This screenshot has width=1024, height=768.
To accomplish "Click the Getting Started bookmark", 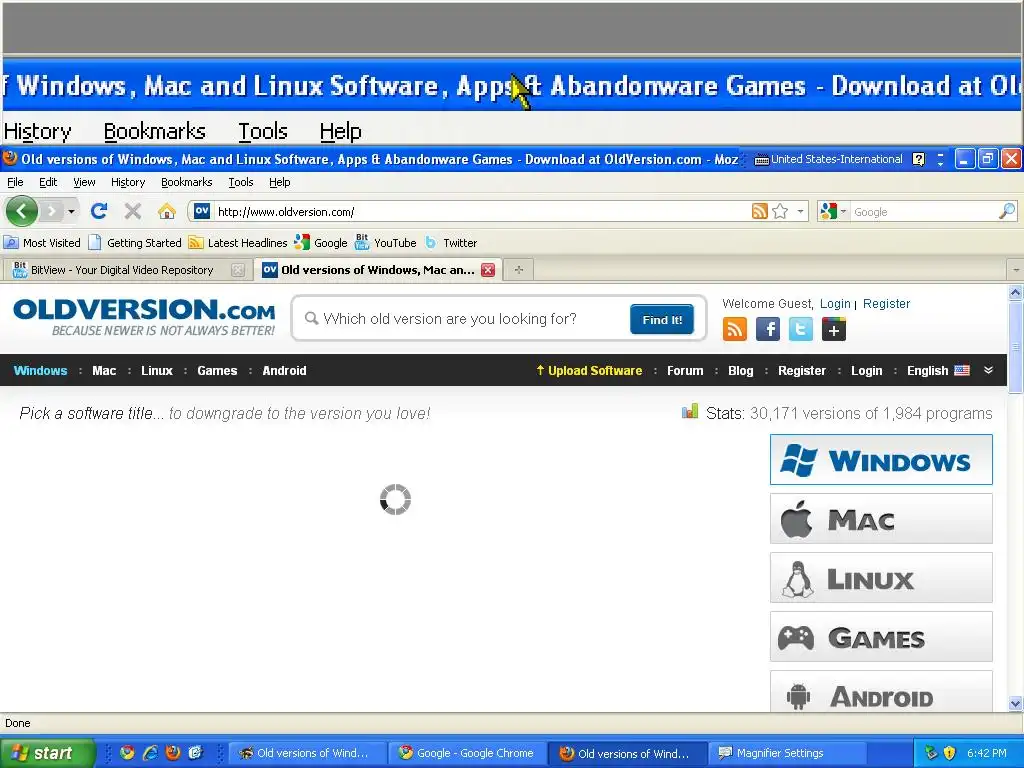I will pyautogui.click(x=135, y=243).
